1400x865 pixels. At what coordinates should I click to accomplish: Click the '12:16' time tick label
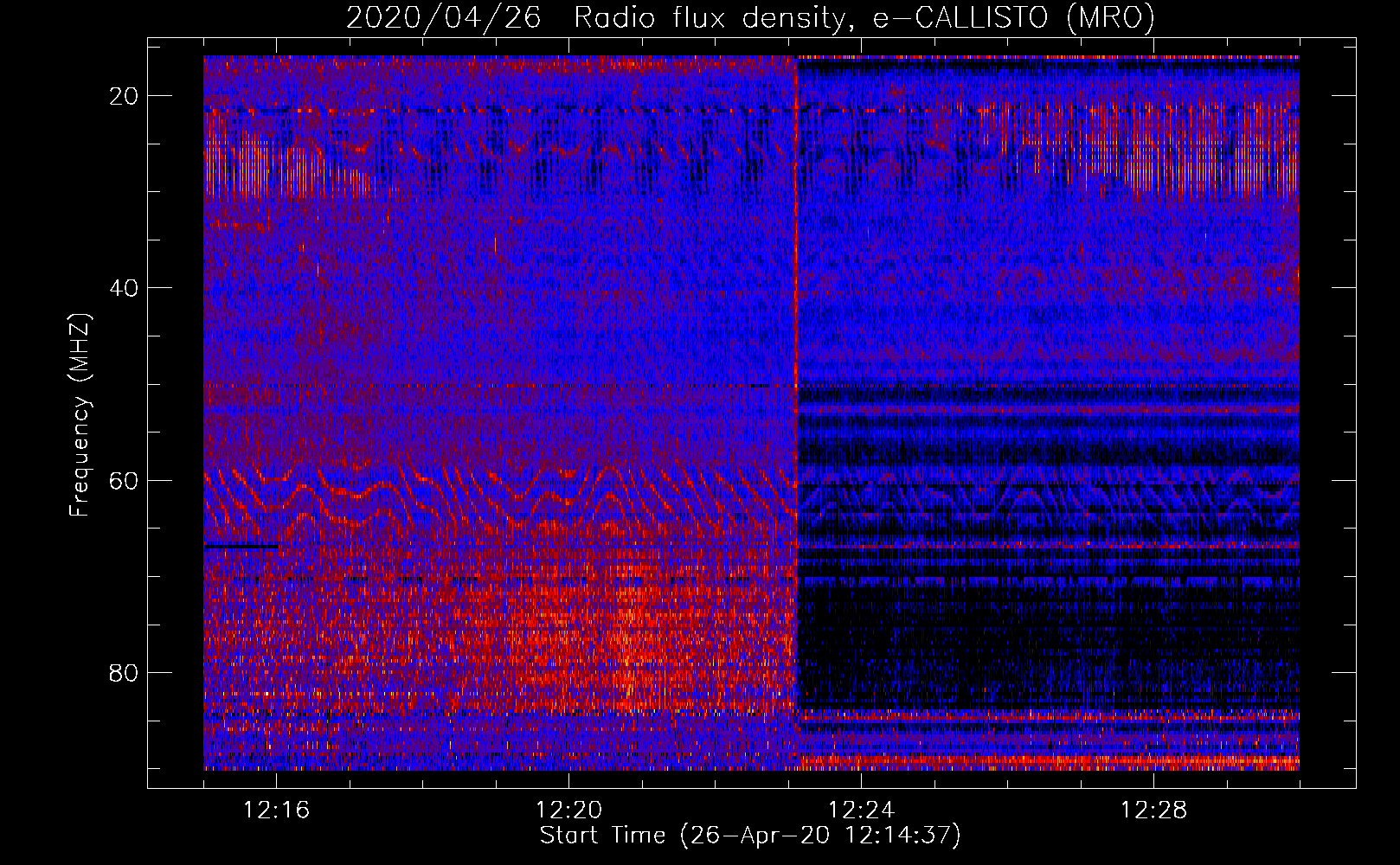[x=276, y=811]
